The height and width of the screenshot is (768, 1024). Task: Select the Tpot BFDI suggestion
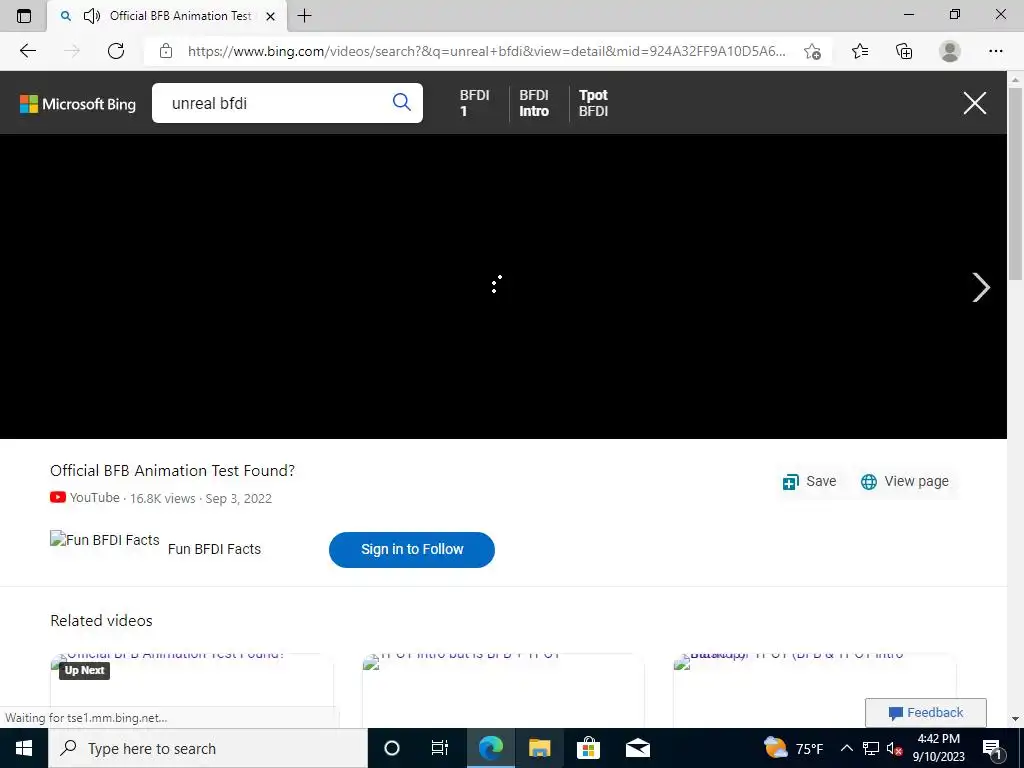point(593,103)
